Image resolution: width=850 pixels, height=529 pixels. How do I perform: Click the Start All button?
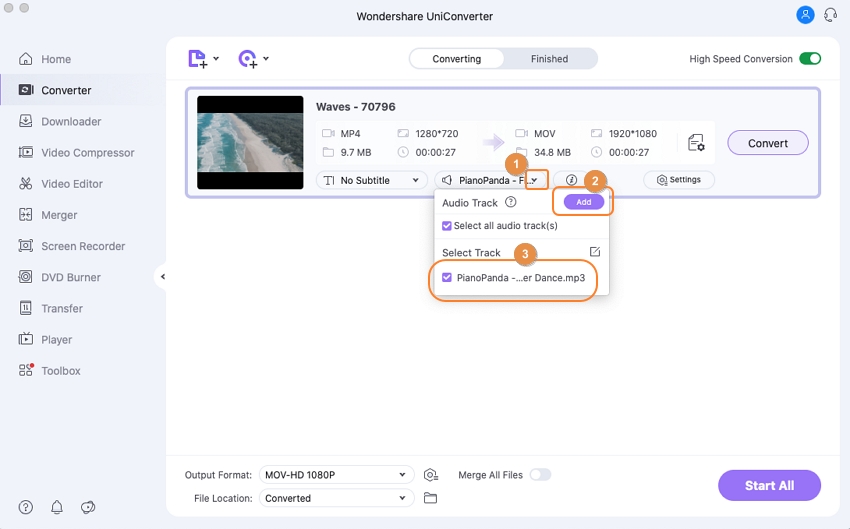coord(769,486)
